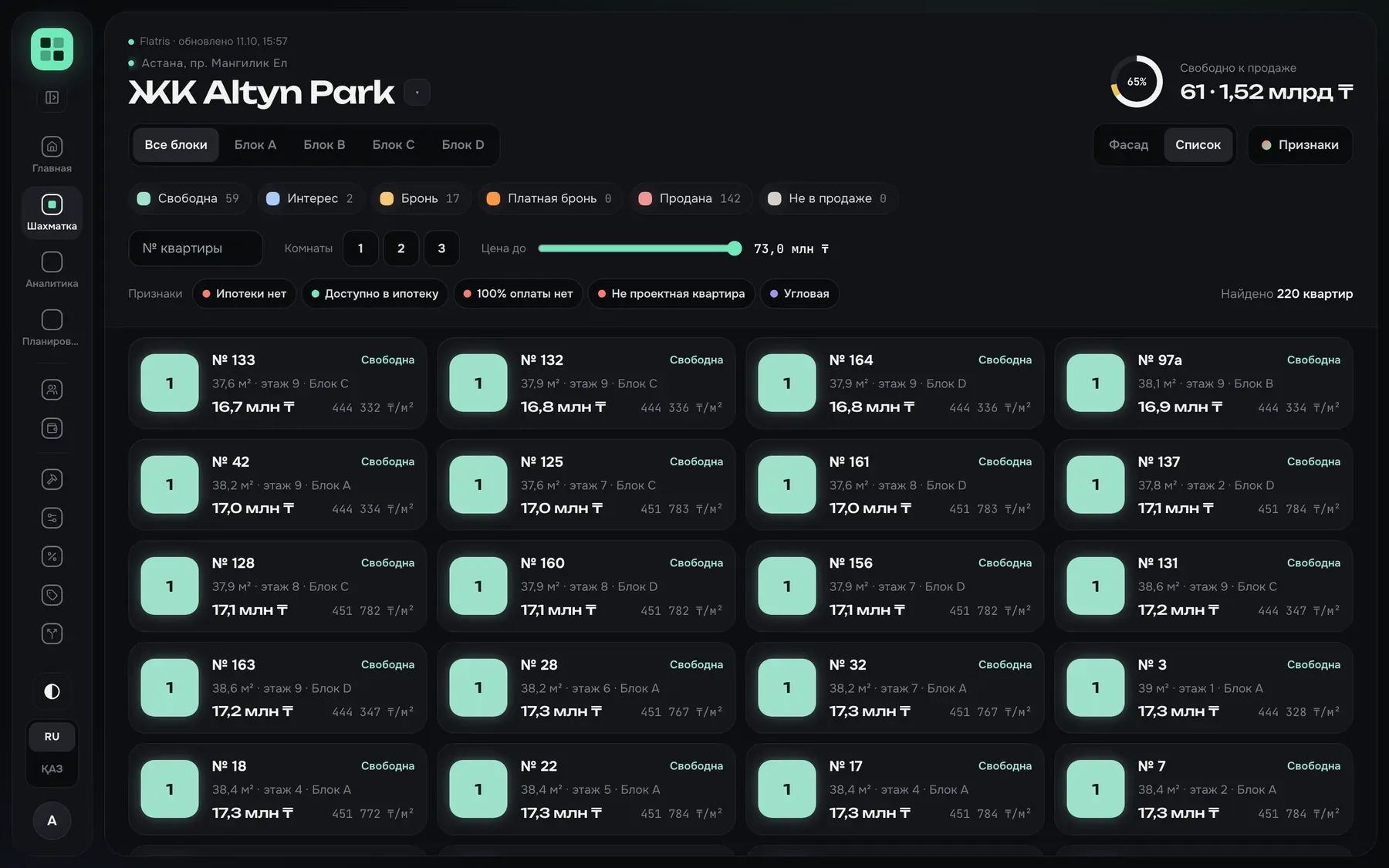This screenshot has width=1389, height=868.
Task: Switch to the Список view
Action: (x=1198, y=145)
